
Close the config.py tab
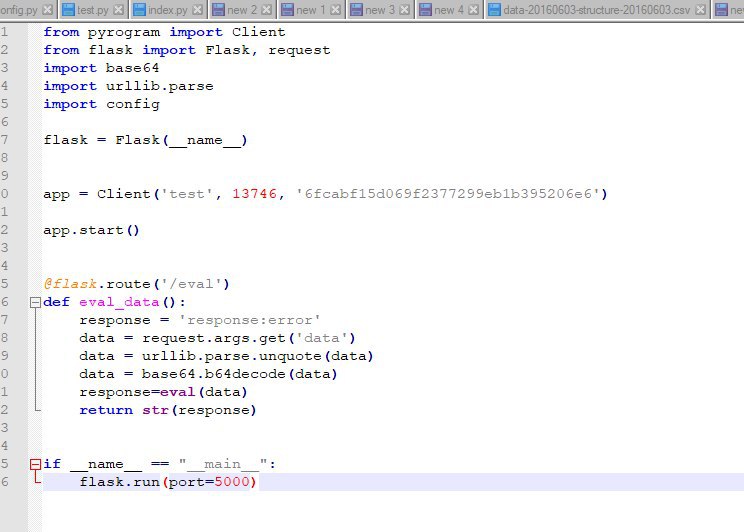(47, 9)
